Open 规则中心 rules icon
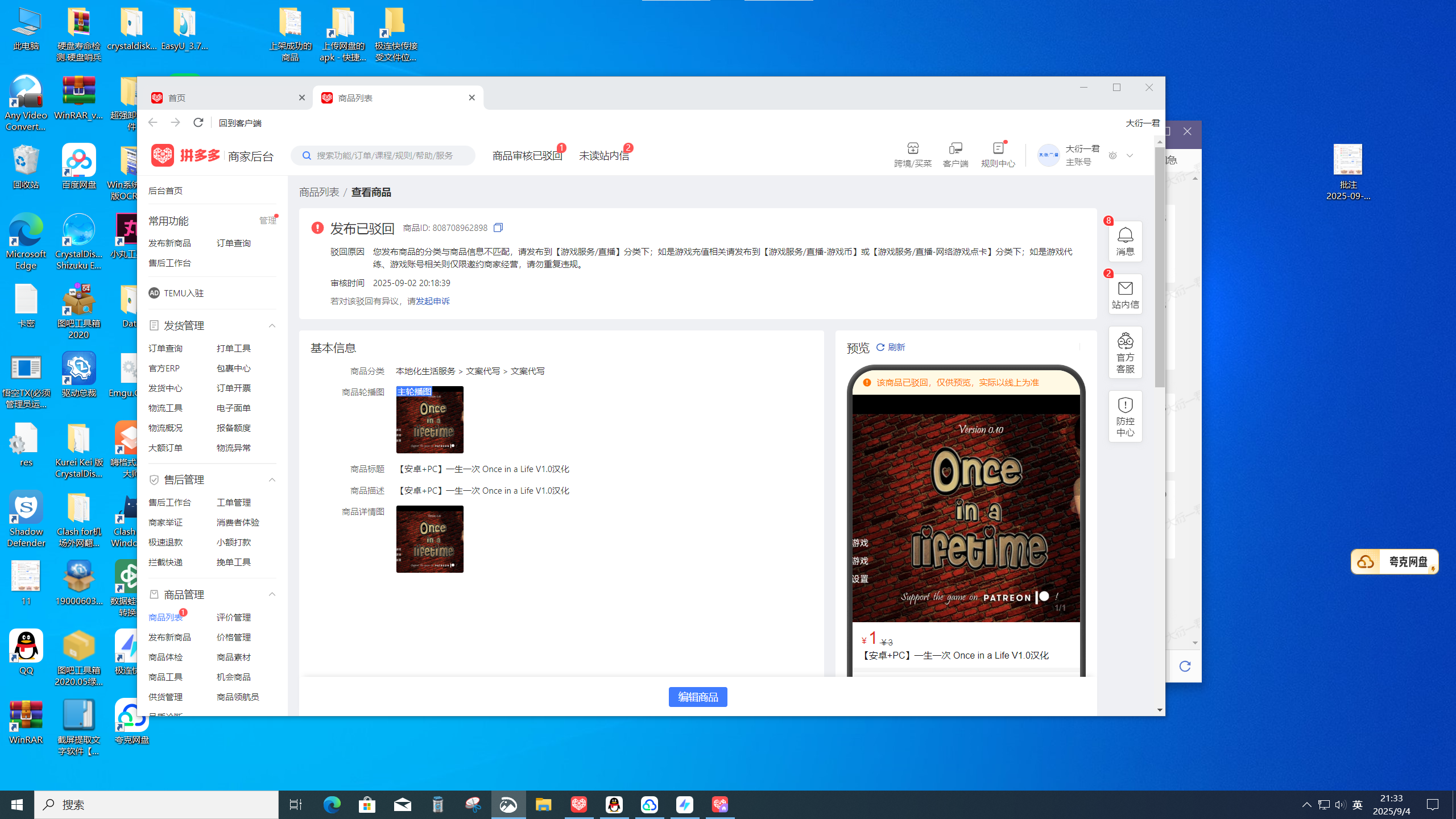1456x819 pixels. 998,148
